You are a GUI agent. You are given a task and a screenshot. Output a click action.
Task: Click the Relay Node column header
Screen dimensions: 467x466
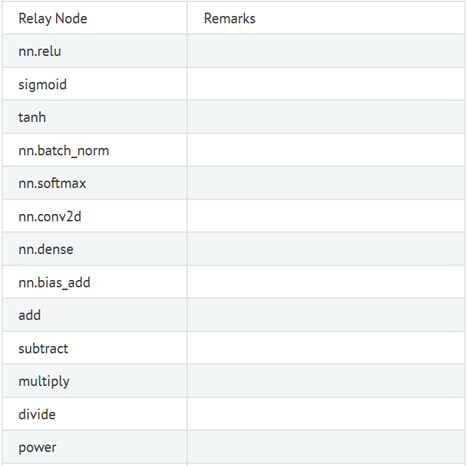(53, 19)
